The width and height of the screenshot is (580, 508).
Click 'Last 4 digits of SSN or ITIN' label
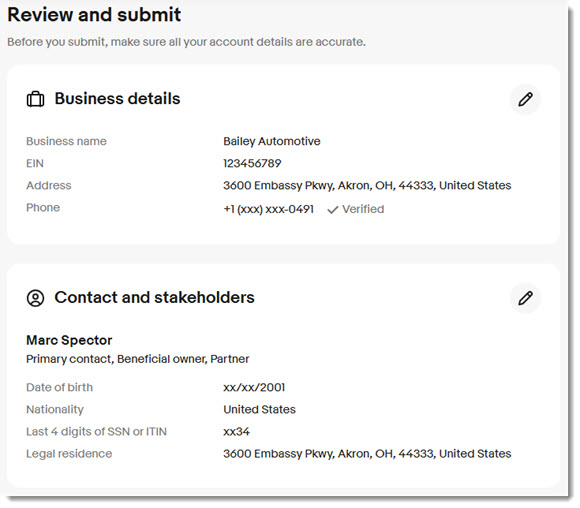coord(97,432)
